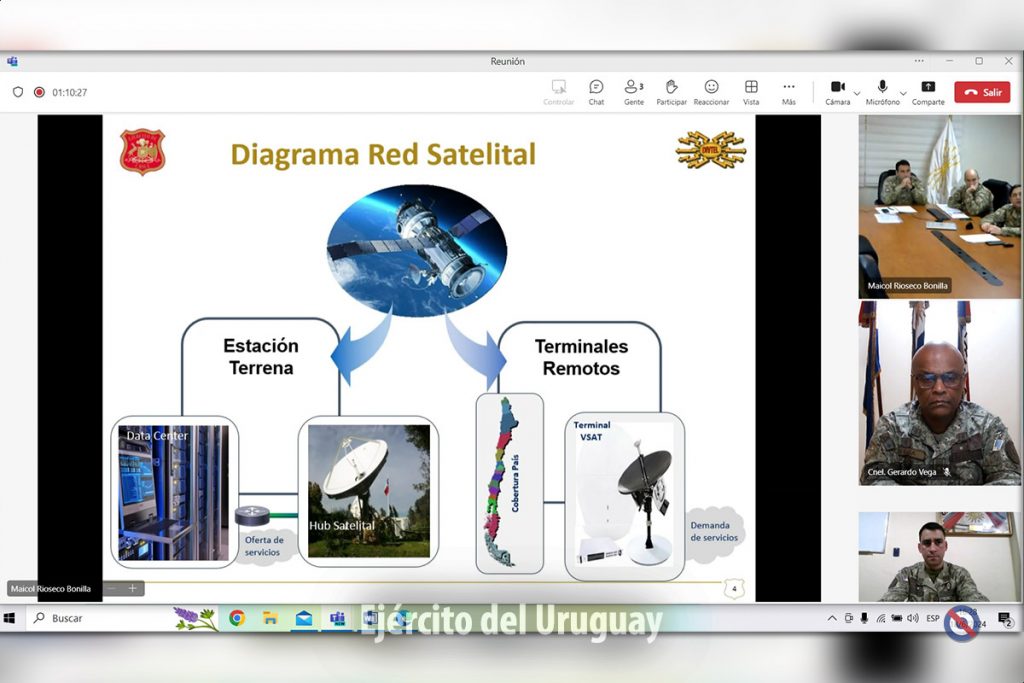Open Google Chrome from the taskbar

237,618
